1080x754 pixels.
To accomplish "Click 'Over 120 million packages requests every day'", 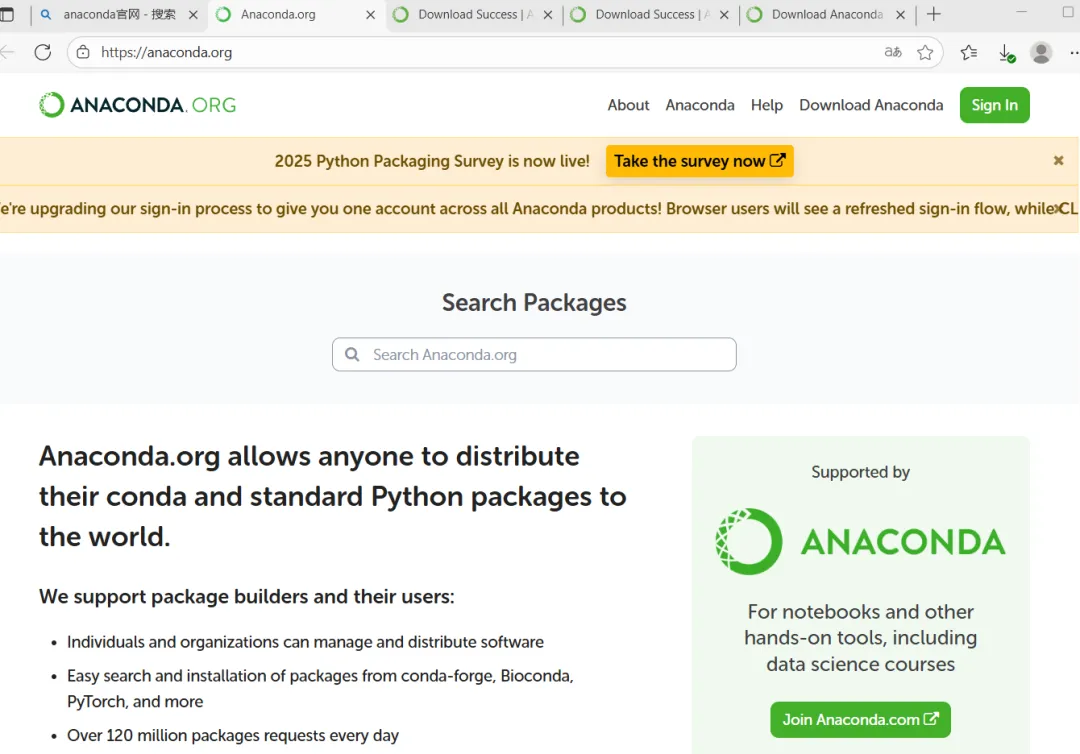I will (233, 735).
